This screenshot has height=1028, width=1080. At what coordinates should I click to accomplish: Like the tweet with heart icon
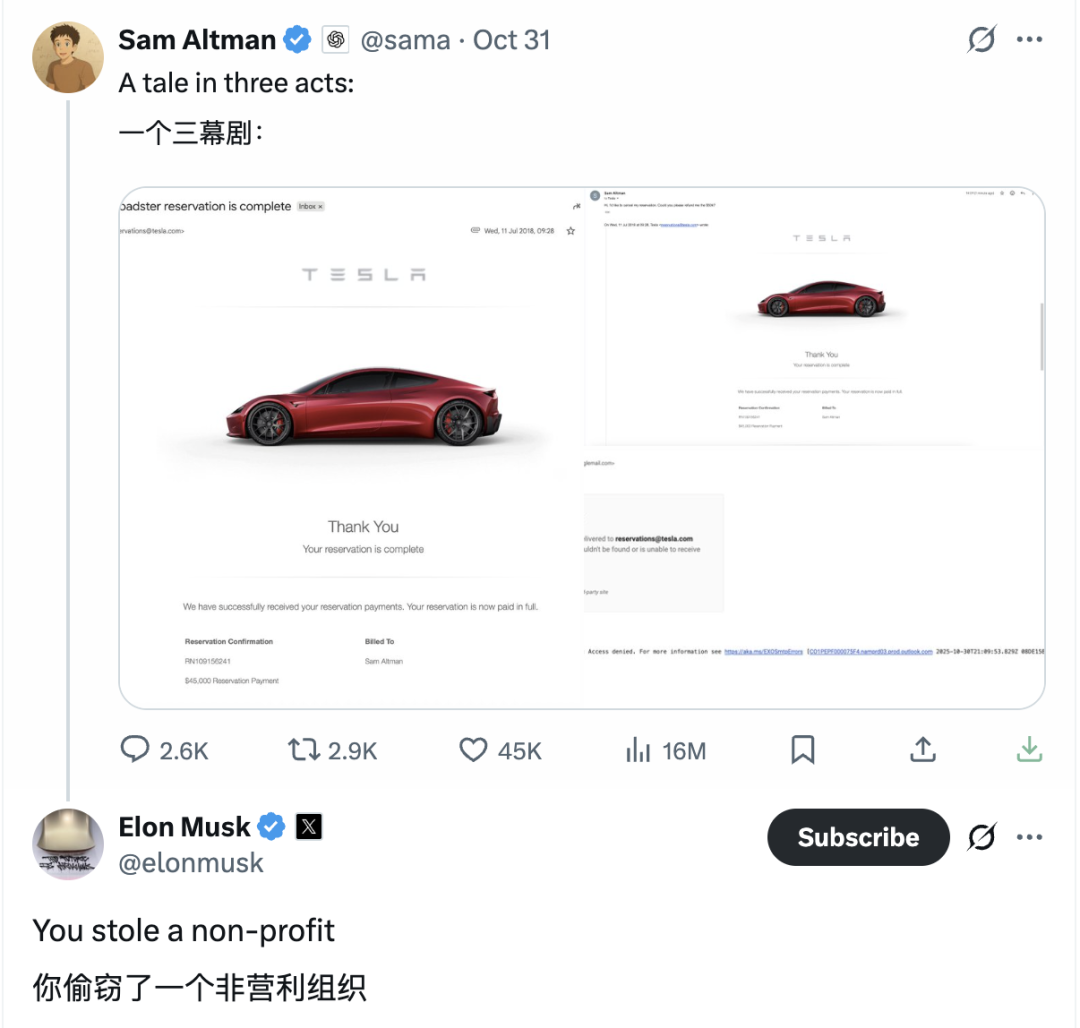(x=473, y=750)
